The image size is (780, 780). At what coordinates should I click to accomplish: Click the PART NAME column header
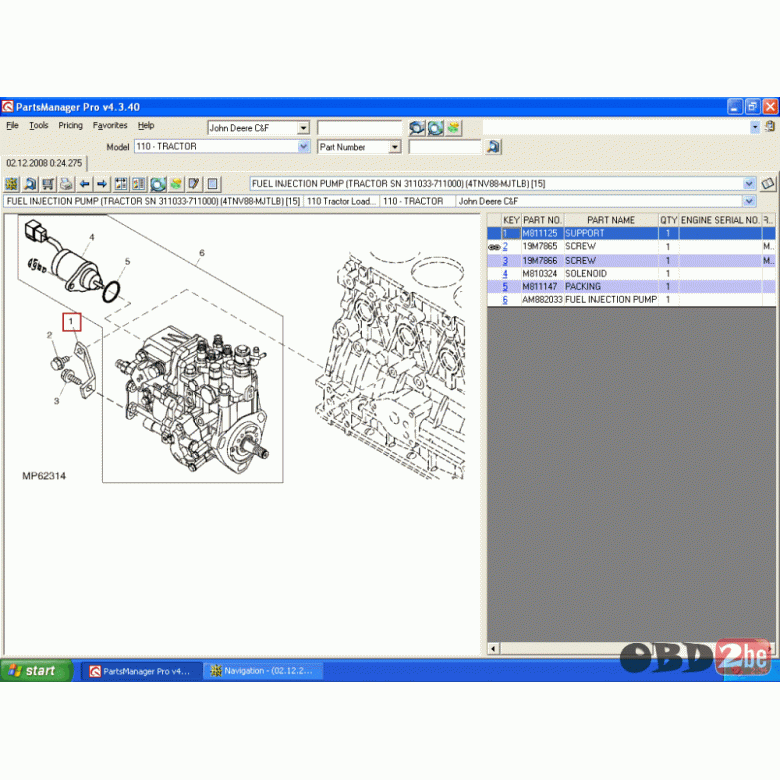(611, 220)
